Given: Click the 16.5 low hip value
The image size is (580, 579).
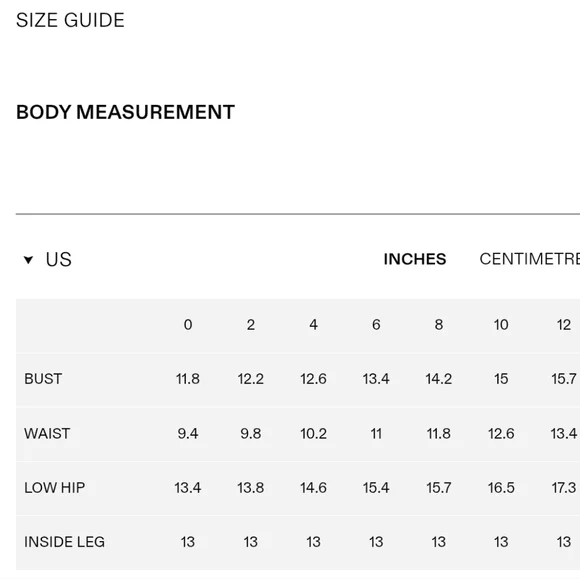Looking at the screenshot, I should (x=501, y=488).
